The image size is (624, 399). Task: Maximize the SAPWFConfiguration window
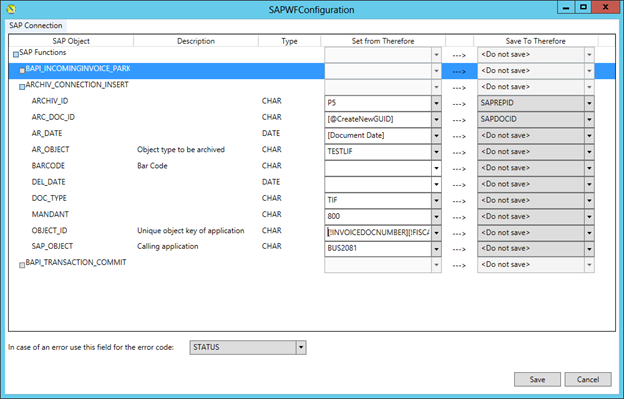[x=583, y=7]
